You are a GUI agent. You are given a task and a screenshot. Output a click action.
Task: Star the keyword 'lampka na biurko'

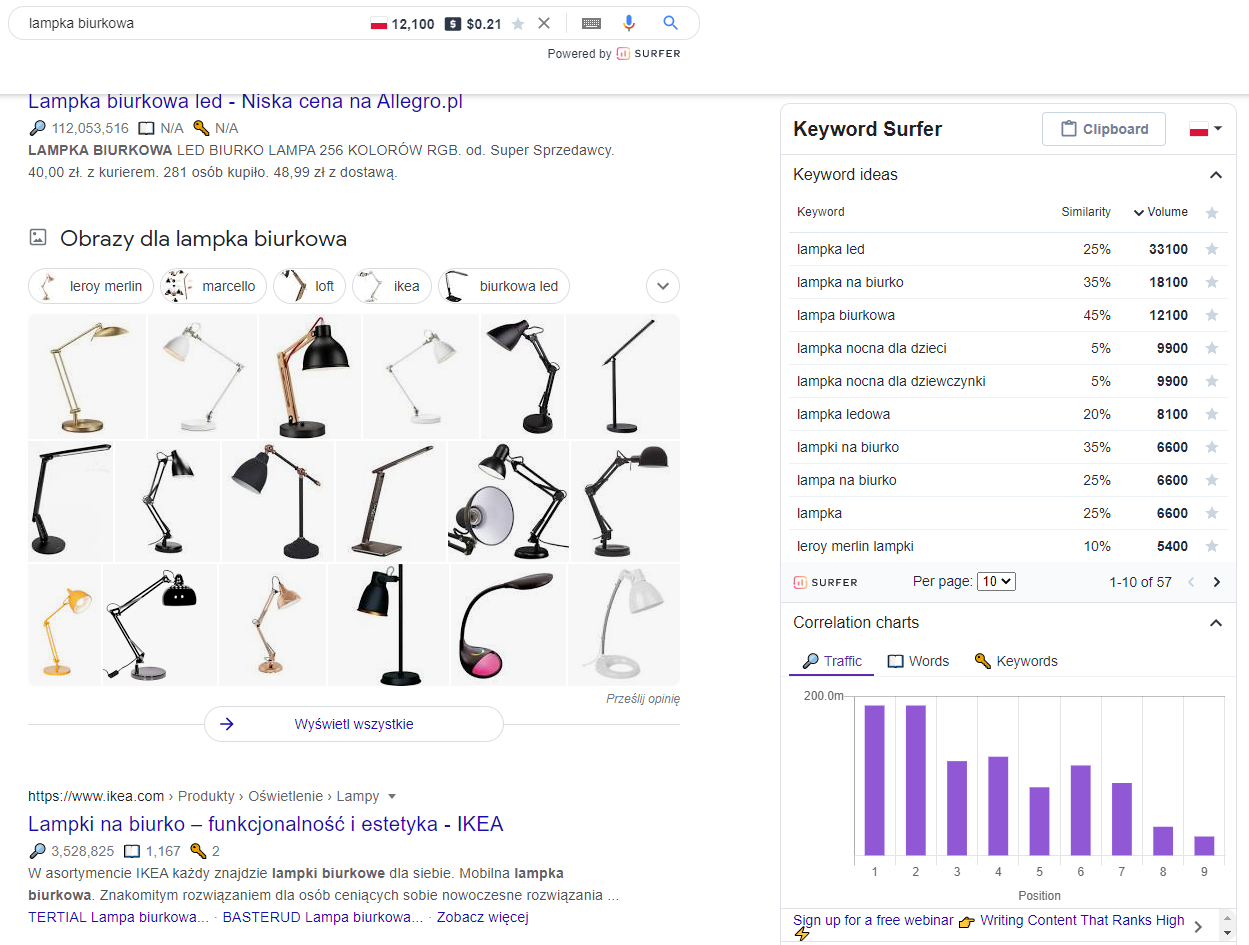click(x=1212, y=282)
